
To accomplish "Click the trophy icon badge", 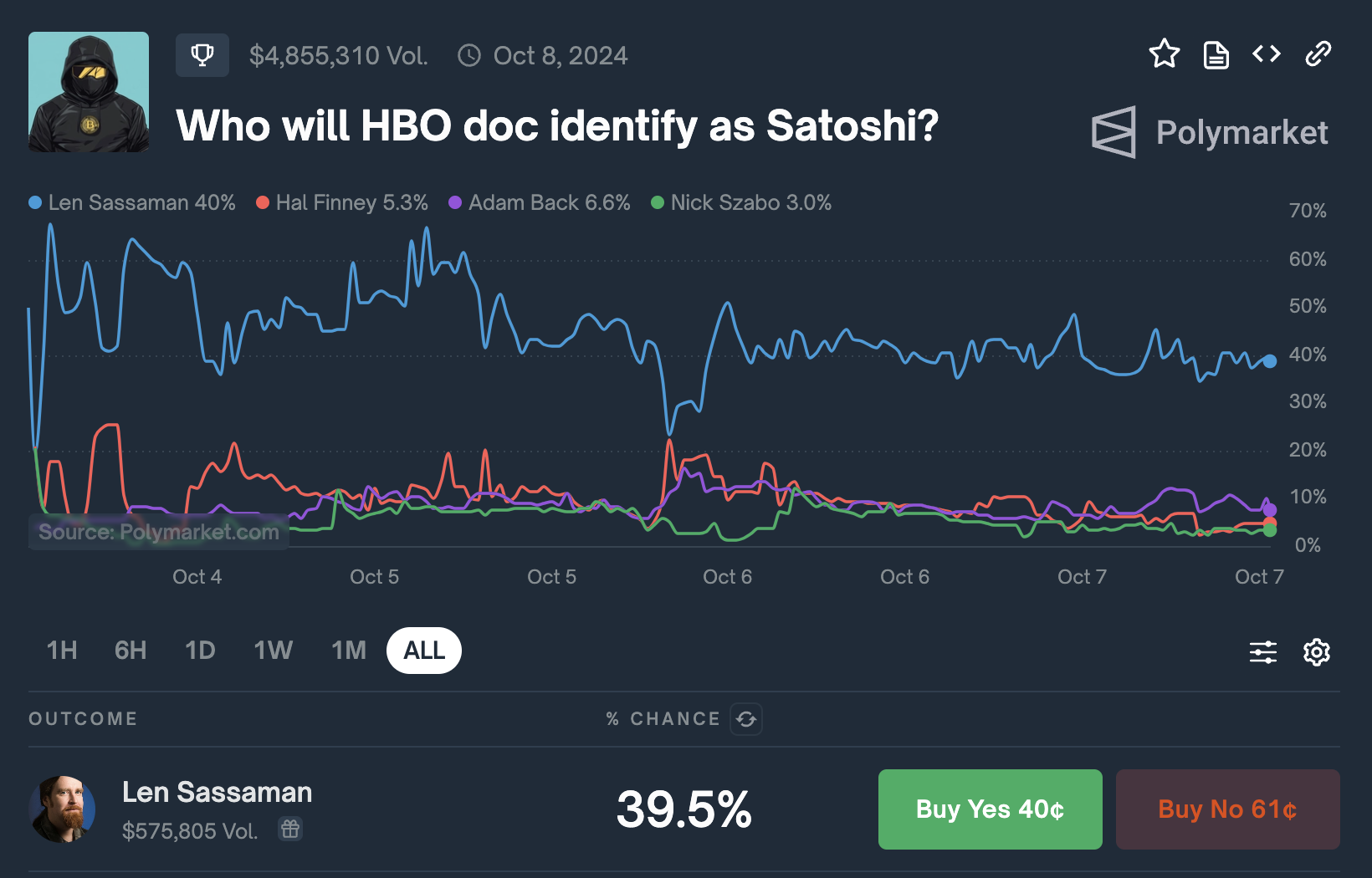I will tap(202, 55).
